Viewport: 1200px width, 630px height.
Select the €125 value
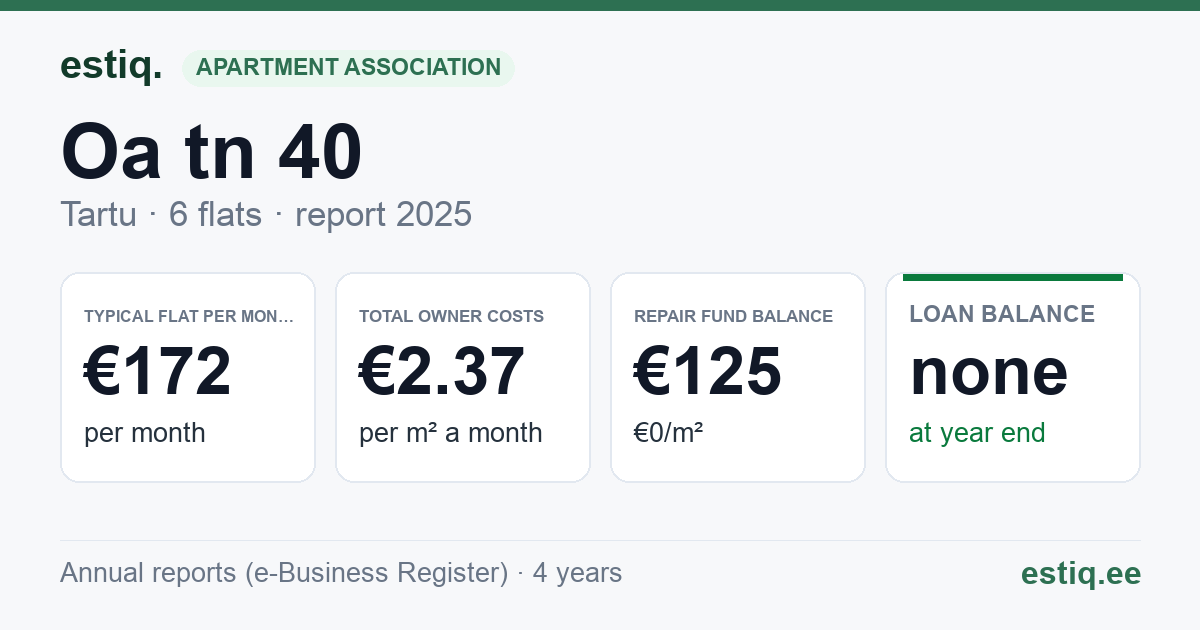pos(708,371)
